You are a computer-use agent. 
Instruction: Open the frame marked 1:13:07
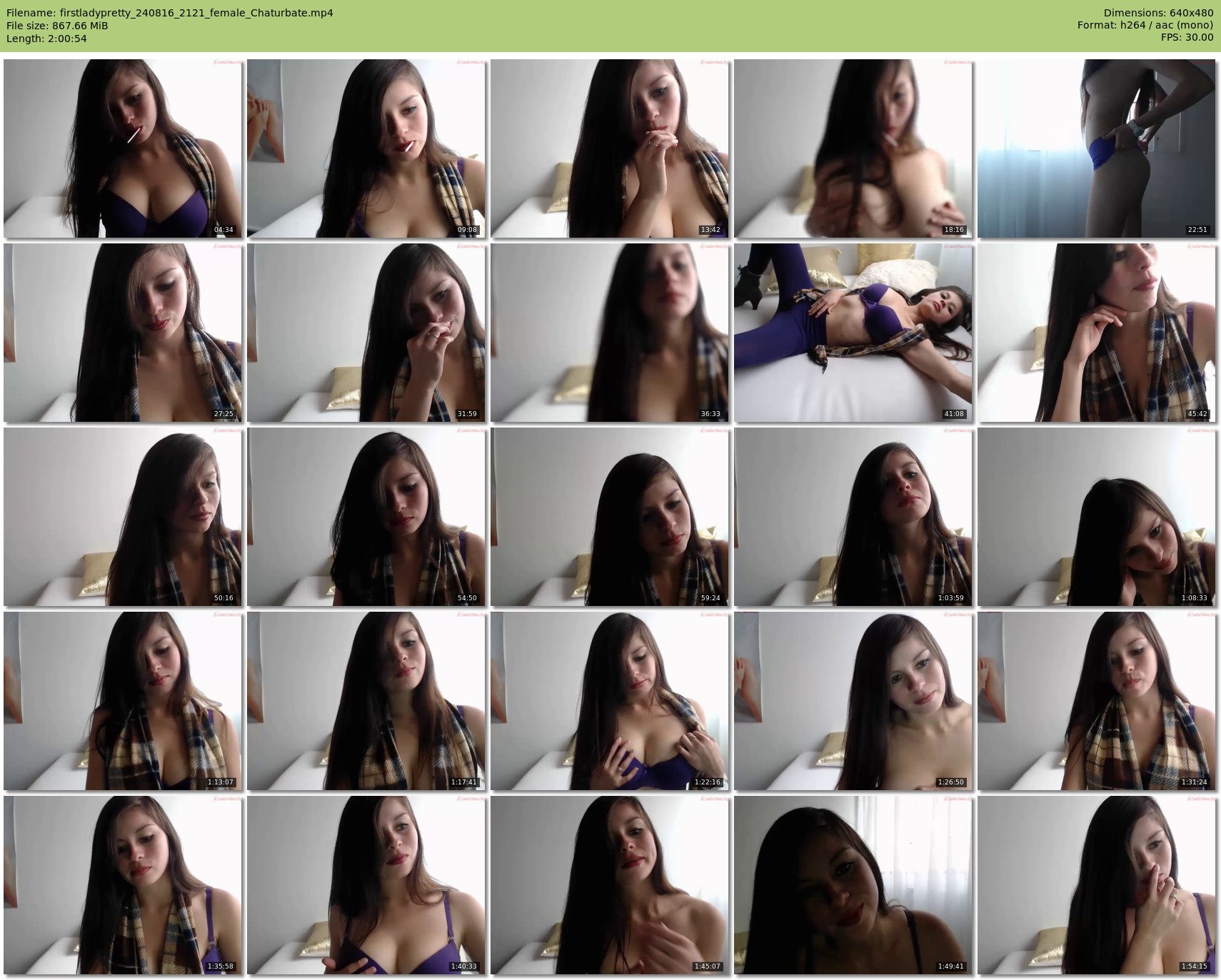123,701
